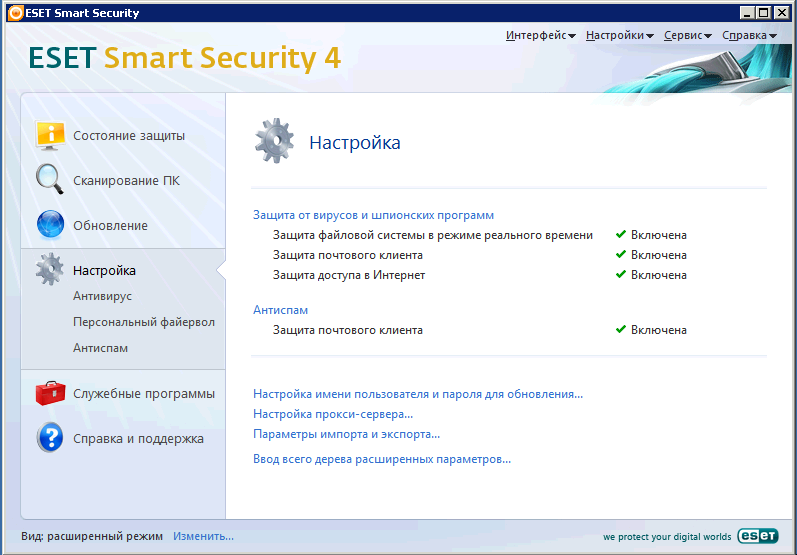797x555 pixels.
Task: Toggle real-time file system protection Включена status
Action: click(x=651, y=235)
